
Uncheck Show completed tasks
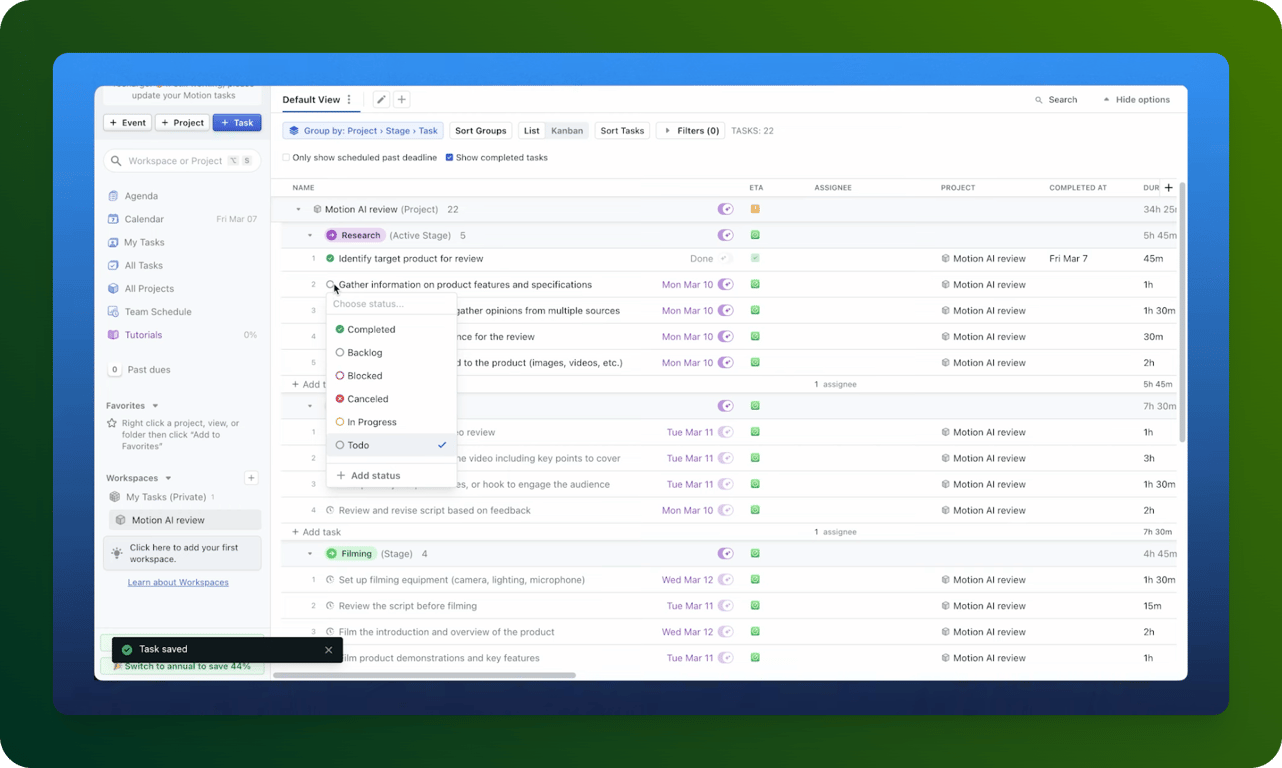point(449,158)
